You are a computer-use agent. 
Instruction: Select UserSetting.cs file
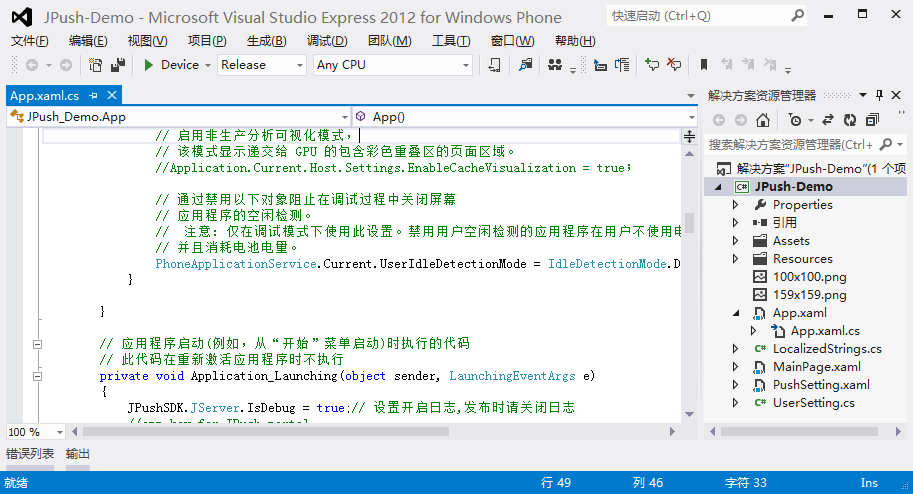click(813, 403)
